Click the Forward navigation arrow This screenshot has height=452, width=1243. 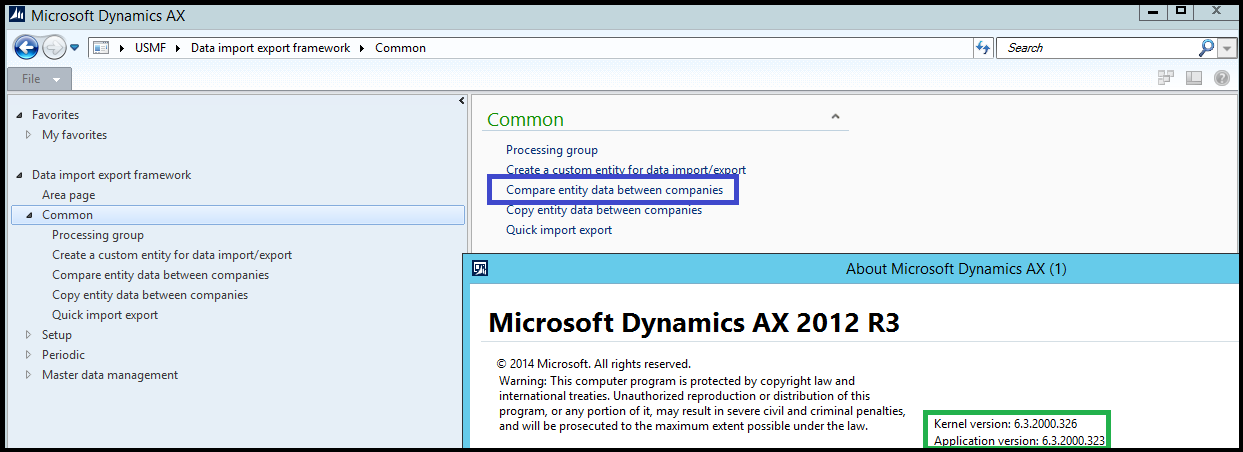pos(54,47)
